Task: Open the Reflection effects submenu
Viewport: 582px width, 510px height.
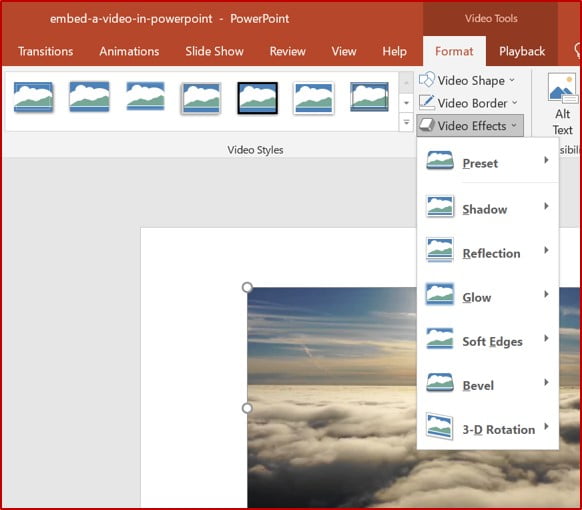Action: (x=488, y=252)
